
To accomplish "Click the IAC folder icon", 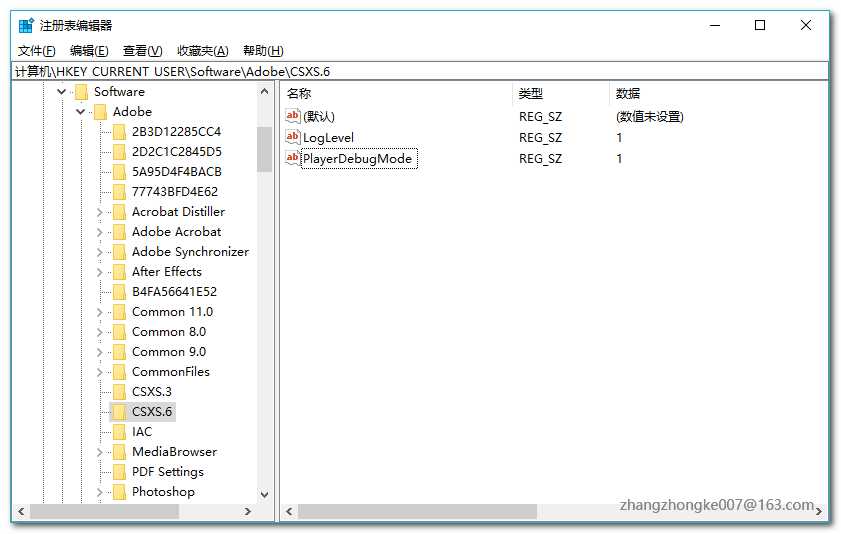I will (119, 432).
